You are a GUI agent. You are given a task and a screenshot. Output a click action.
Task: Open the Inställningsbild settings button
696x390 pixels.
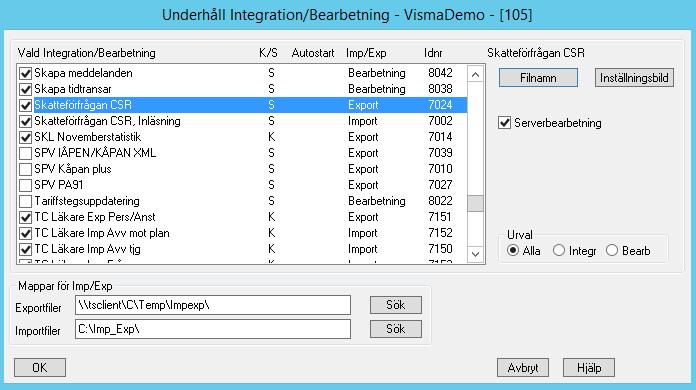point(634,78)
